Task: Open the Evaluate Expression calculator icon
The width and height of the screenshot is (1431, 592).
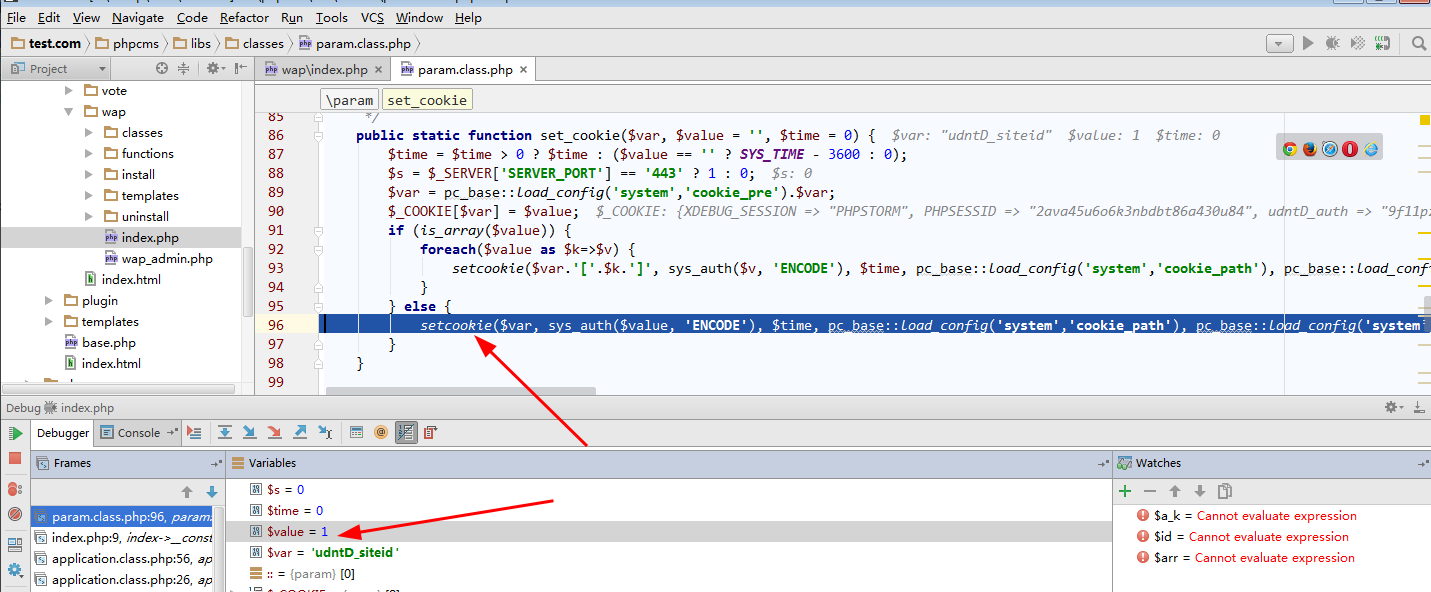Action: (x=356, y=432)
